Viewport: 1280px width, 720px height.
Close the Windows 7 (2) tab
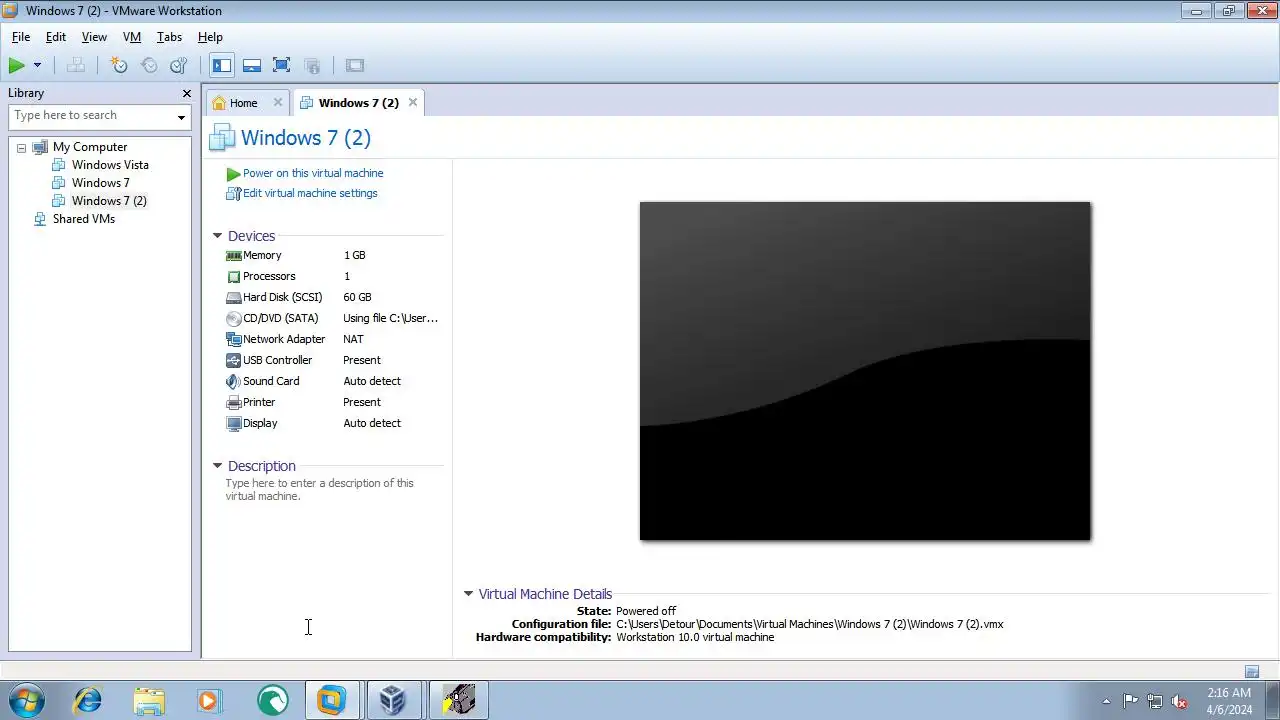[x=412, y=102]
